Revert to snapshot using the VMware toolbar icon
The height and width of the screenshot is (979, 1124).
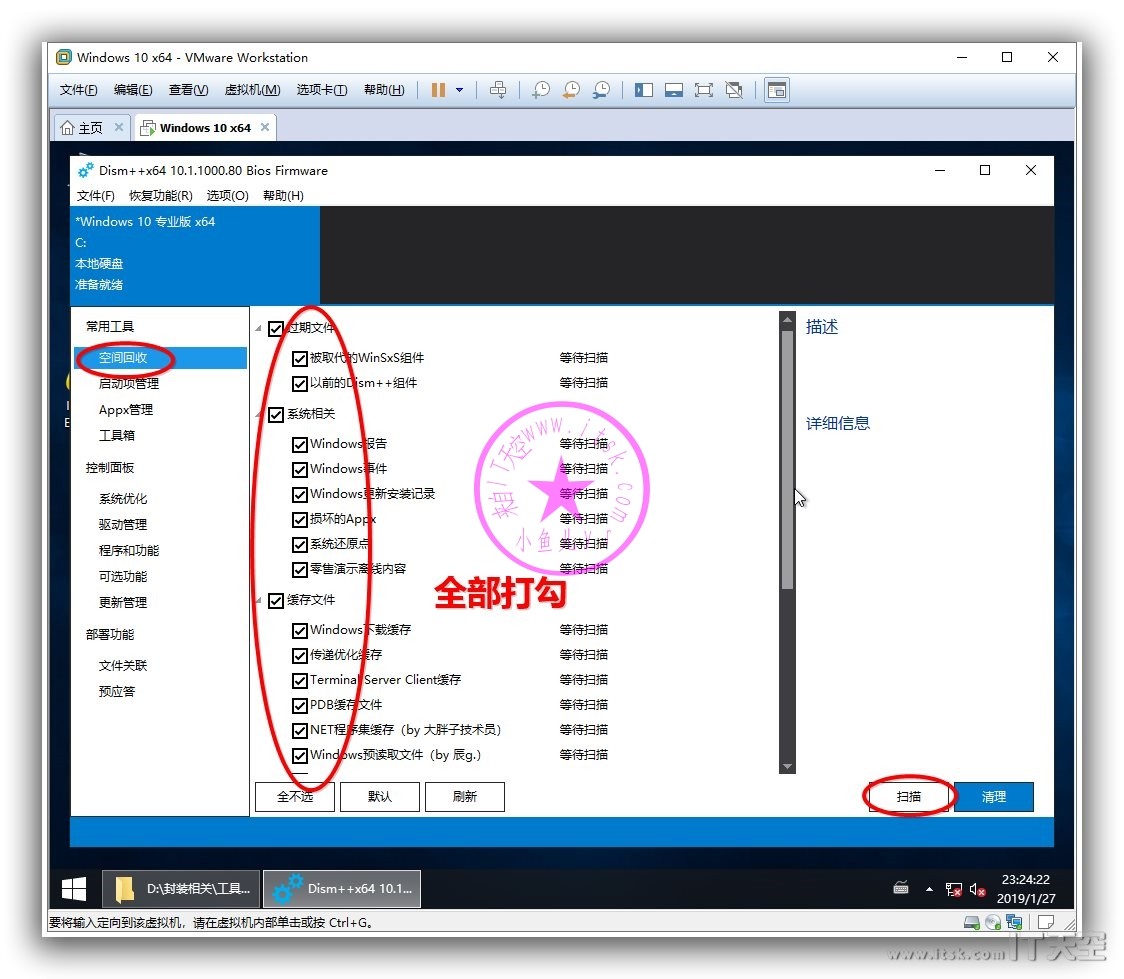click(x=571, y=90)
